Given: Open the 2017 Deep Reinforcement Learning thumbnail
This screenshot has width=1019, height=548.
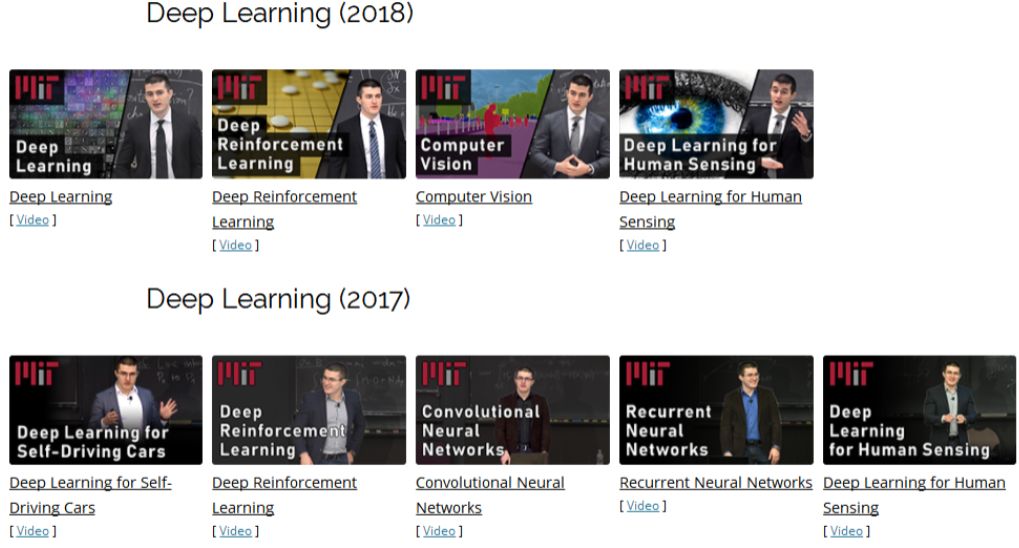Looking at the screenshot, I should tap(309, 410).
